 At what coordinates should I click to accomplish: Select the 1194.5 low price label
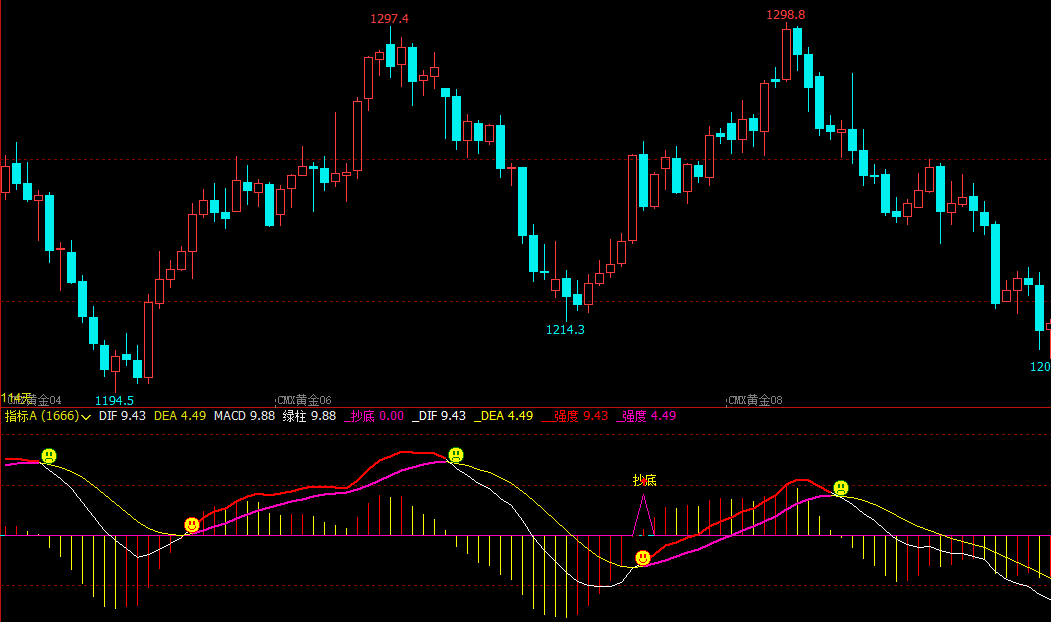click(115, 401)
